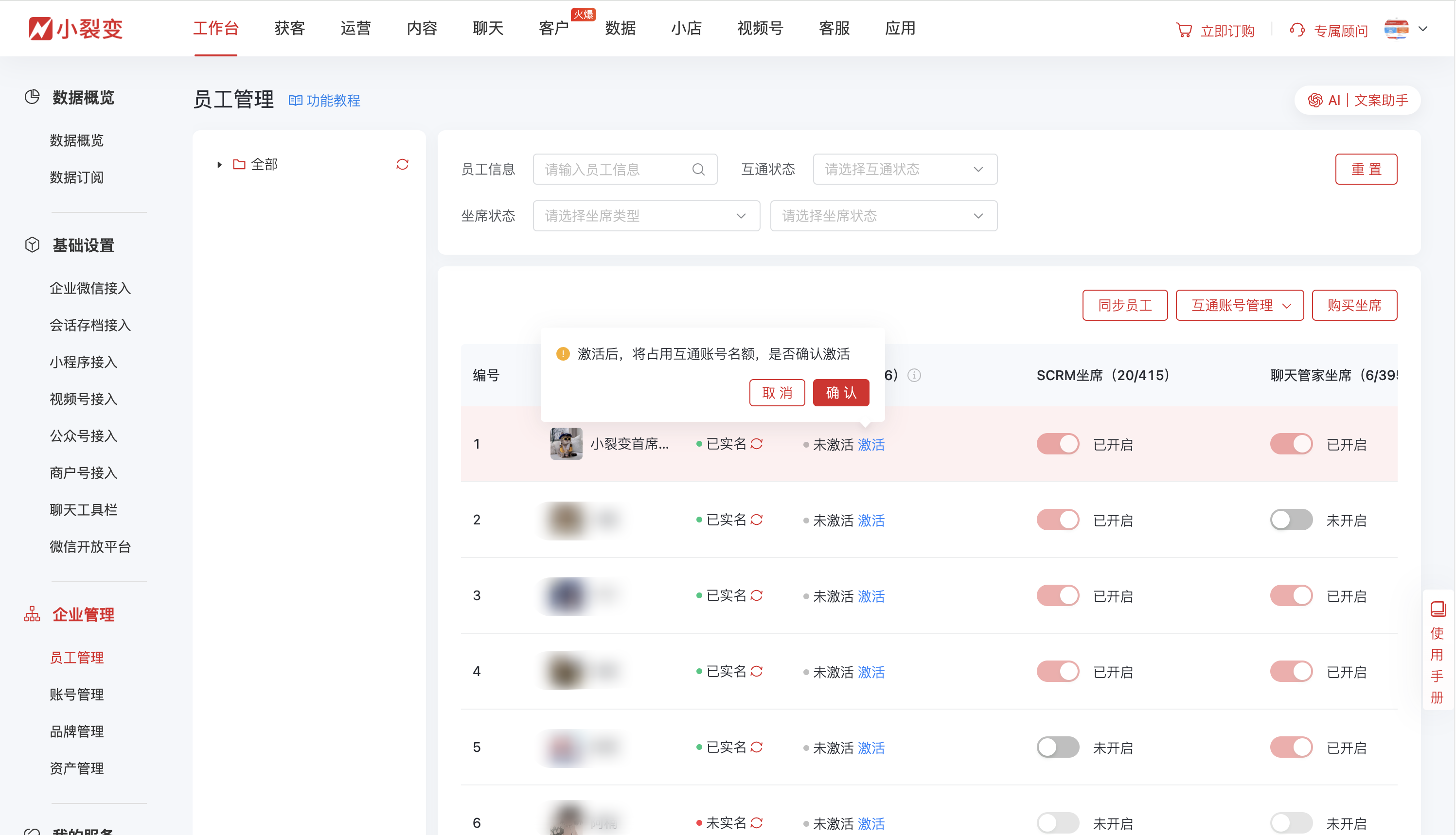Refresh 已实名 status for row 1
Image resolution: width=1456 pixels, height=835 pixels.
(757, 444)
